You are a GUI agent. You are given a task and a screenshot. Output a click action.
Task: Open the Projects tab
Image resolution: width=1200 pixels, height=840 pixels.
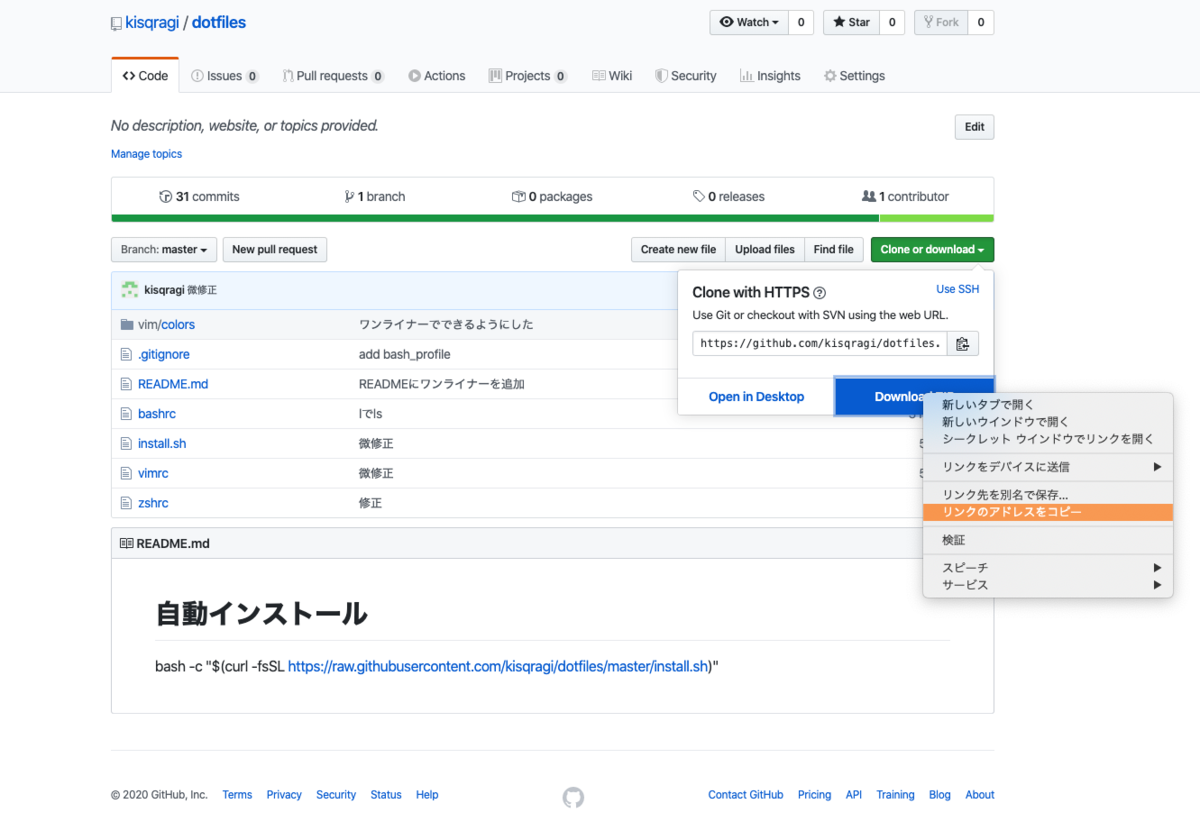pyautogui.click(x=528, y=76)
